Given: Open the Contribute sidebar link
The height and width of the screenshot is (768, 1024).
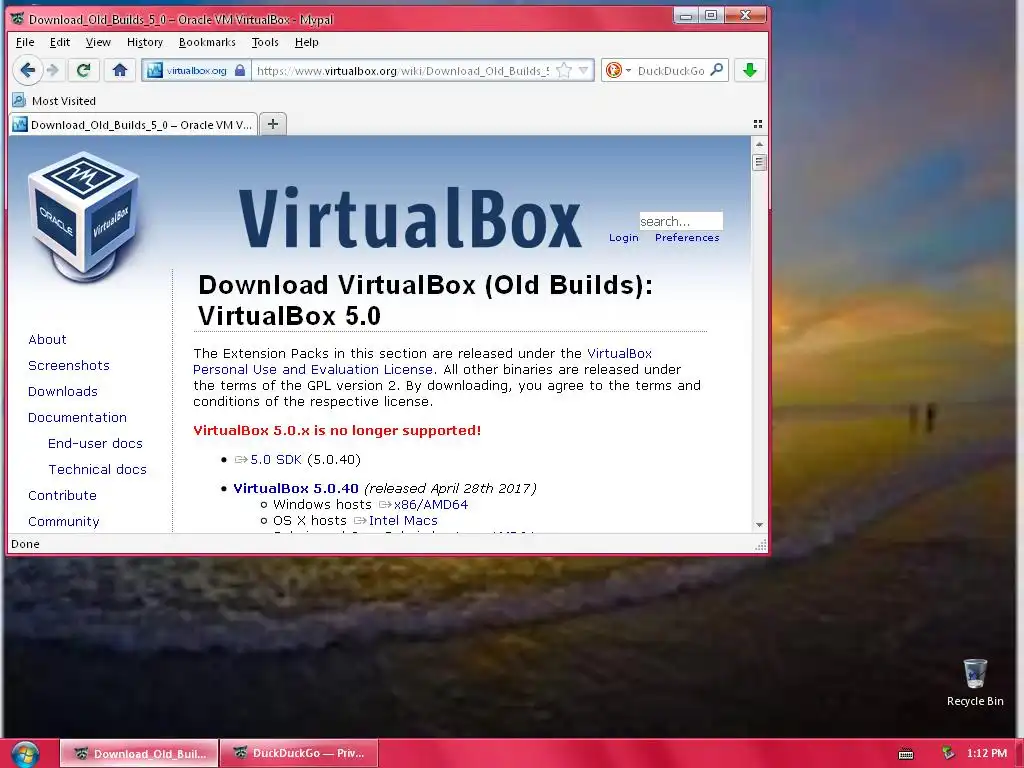Looking at the screenshot, I should click(62, 496).
